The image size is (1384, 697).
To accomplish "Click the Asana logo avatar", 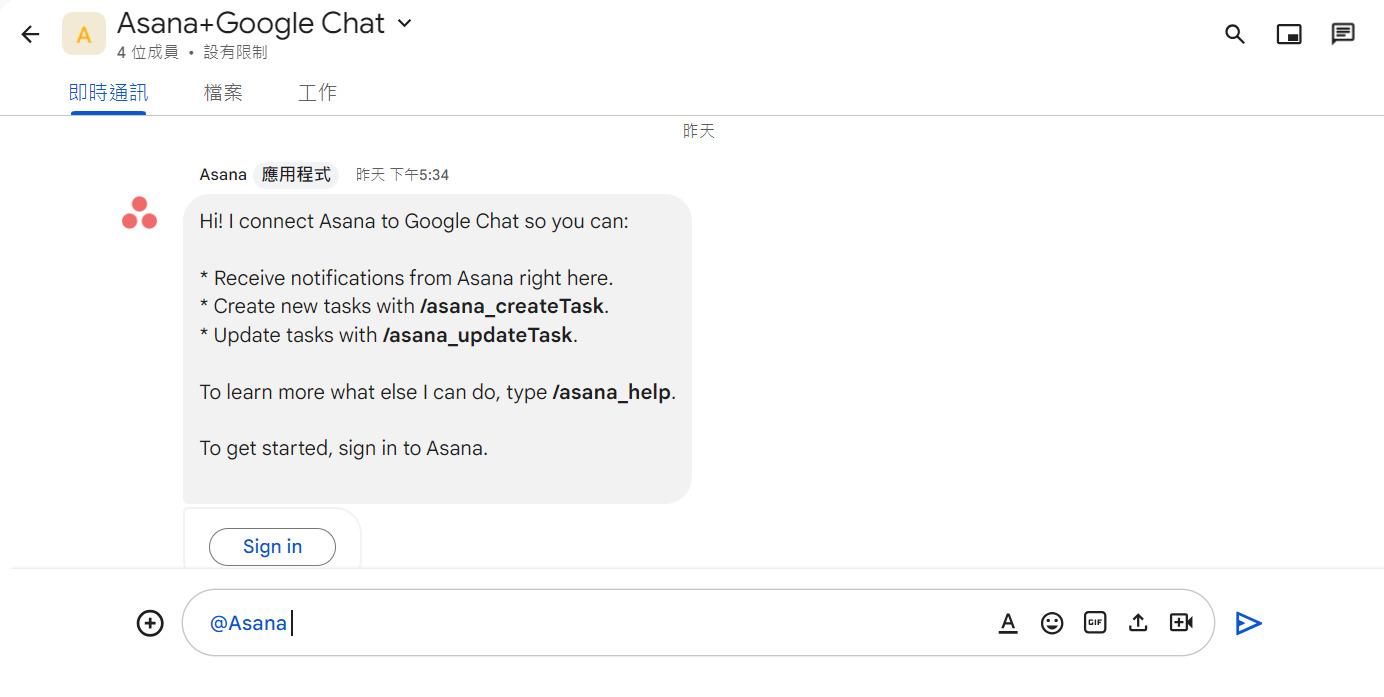I will (x=139, y=213).
